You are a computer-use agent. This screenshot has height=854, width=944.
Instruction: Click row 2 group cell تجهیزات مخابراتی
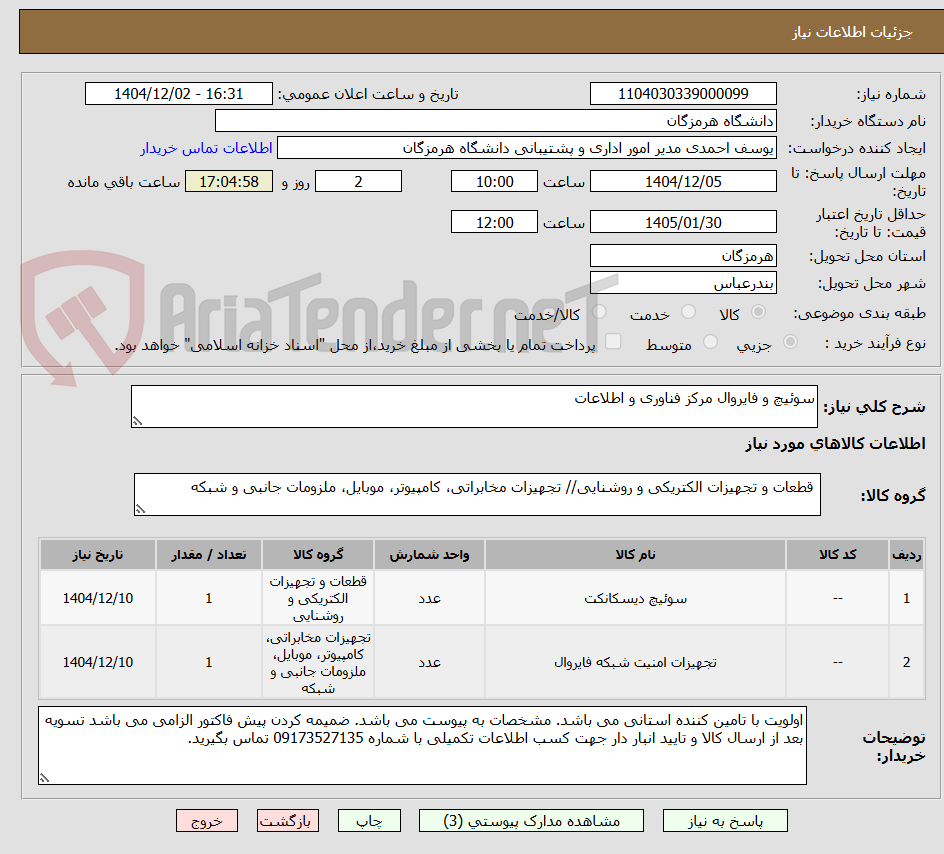[318, 662]
